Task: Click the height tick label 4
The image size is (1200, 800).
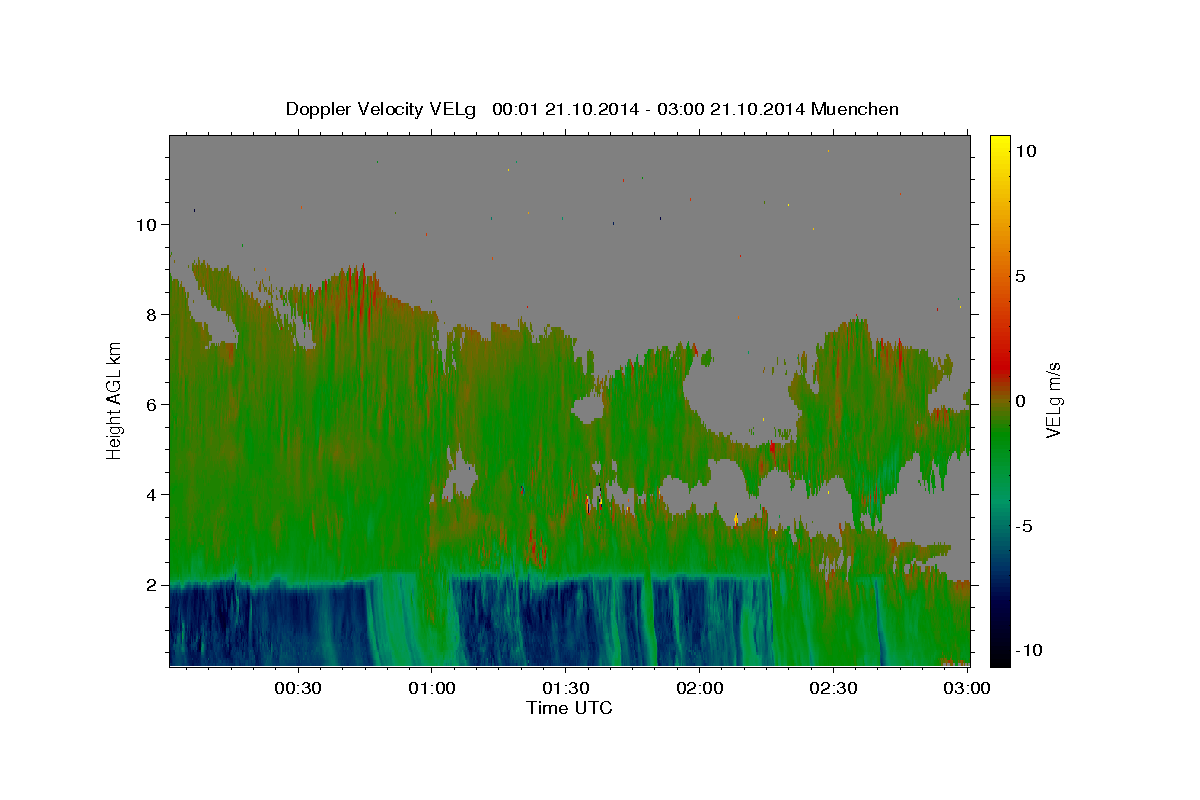Action: (x=152, y=495)
